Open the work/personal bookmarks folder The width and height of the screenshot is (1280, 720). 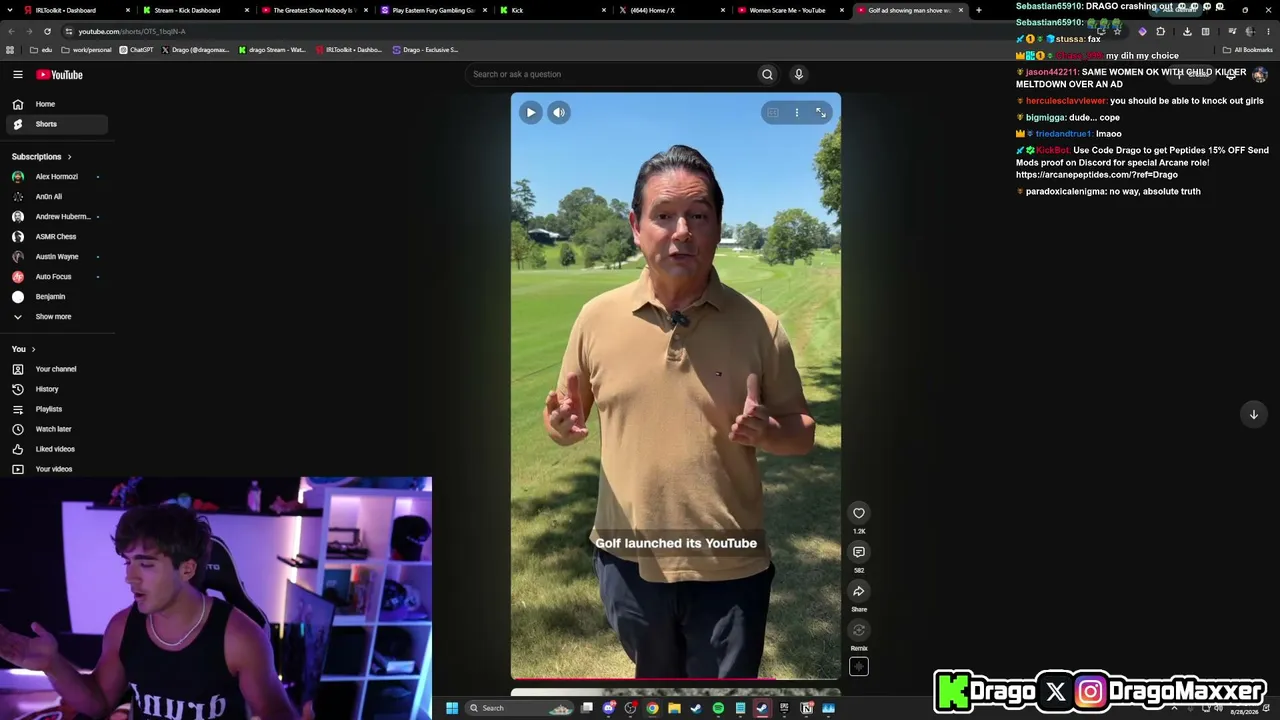coord(87,50)
